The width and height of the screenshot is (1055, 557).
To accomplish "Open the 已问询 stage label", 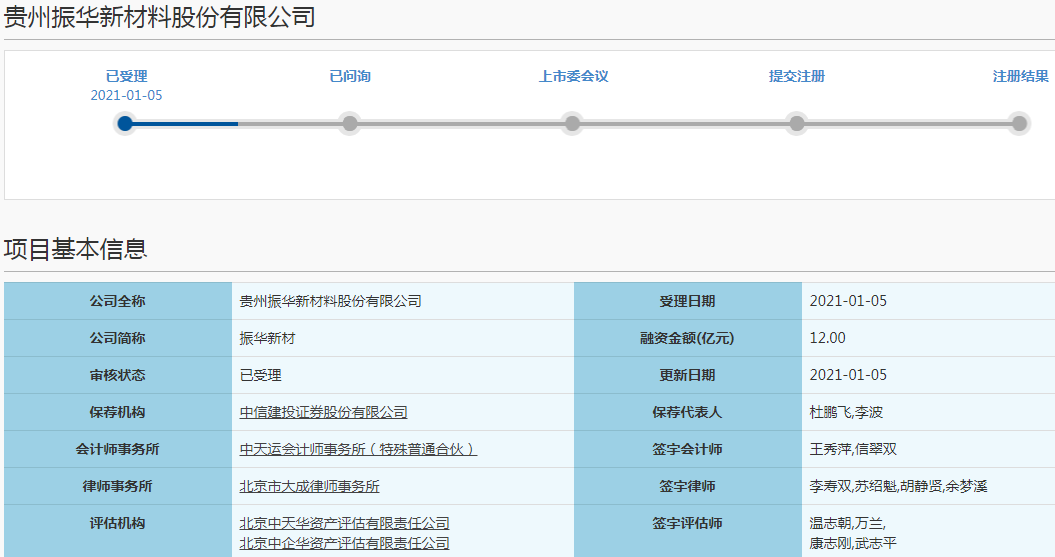I will (350, 76).
